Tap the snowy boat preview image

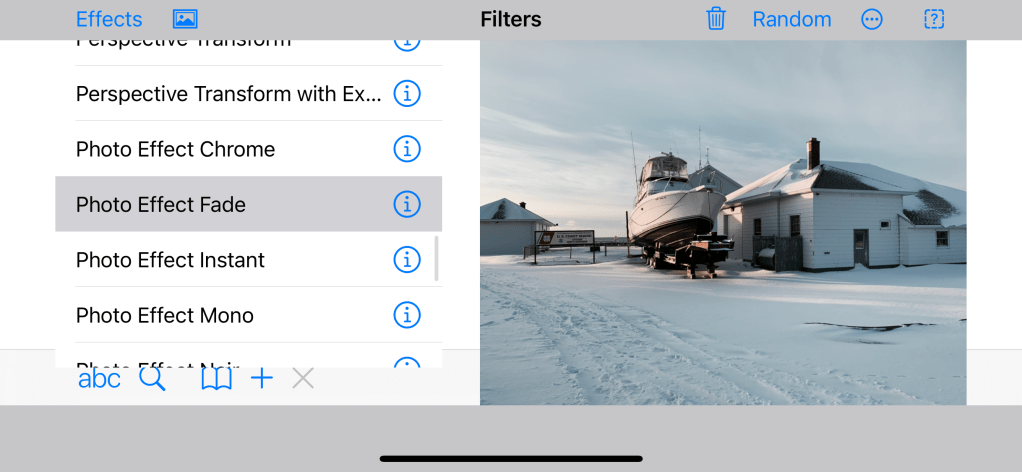click(723, 222)
